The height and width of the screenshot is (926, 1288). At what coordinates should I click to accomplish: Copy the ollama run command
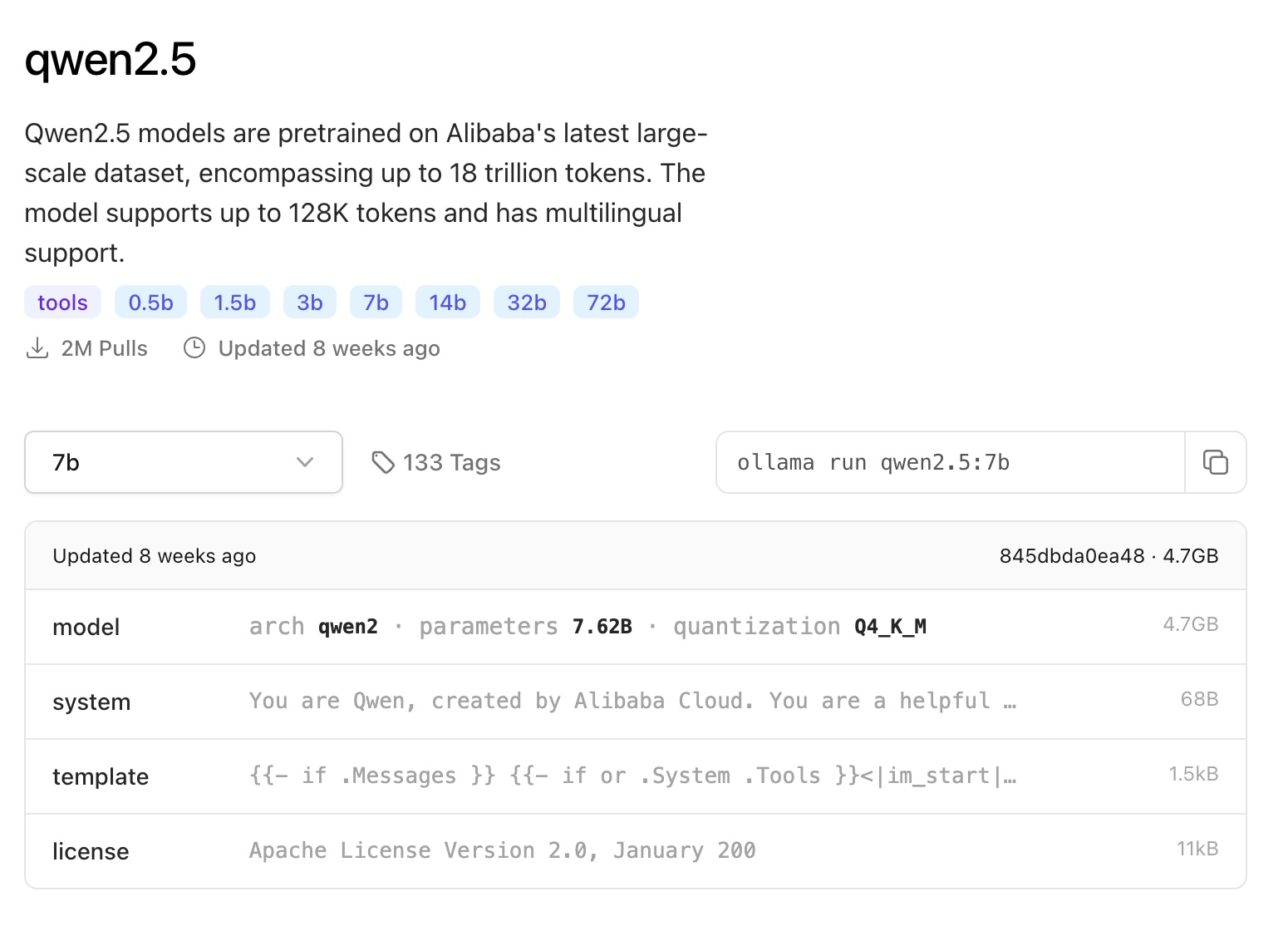coord(1215,462)
